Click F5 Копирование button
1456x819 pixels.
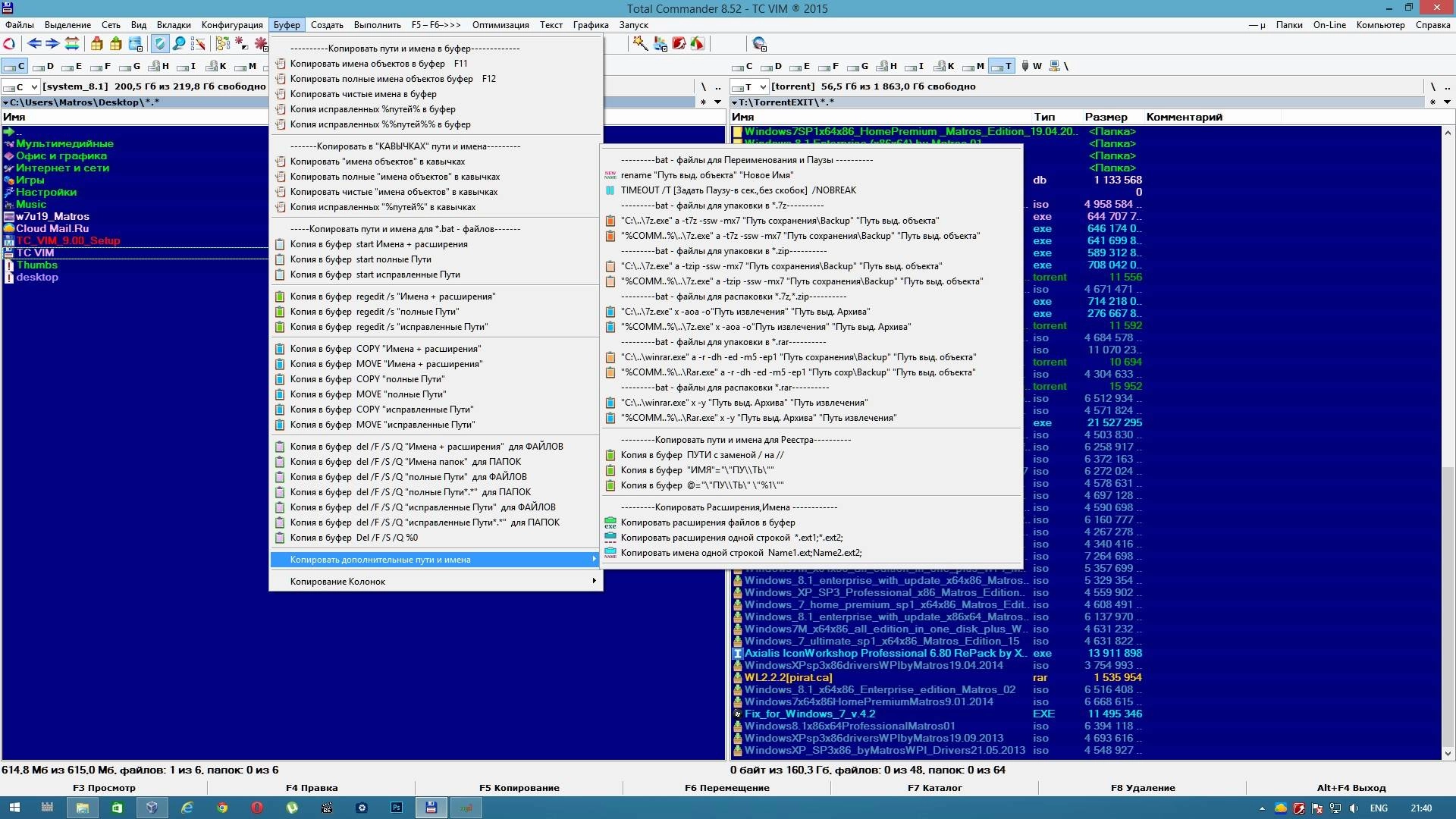point(519,788)
